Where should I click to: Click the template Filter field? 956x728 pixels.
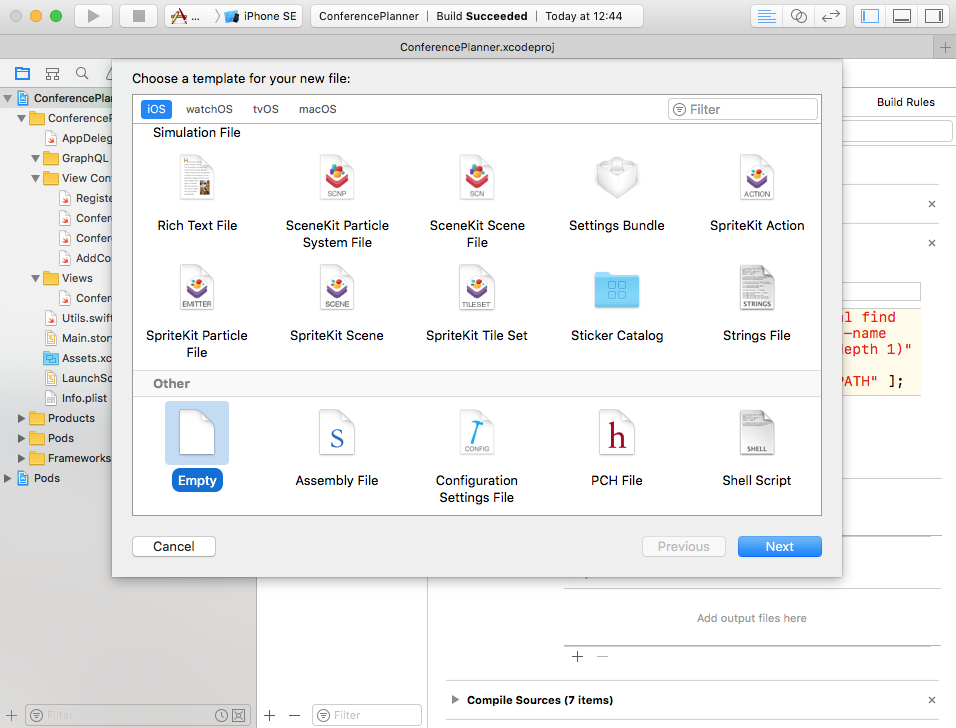743,109
